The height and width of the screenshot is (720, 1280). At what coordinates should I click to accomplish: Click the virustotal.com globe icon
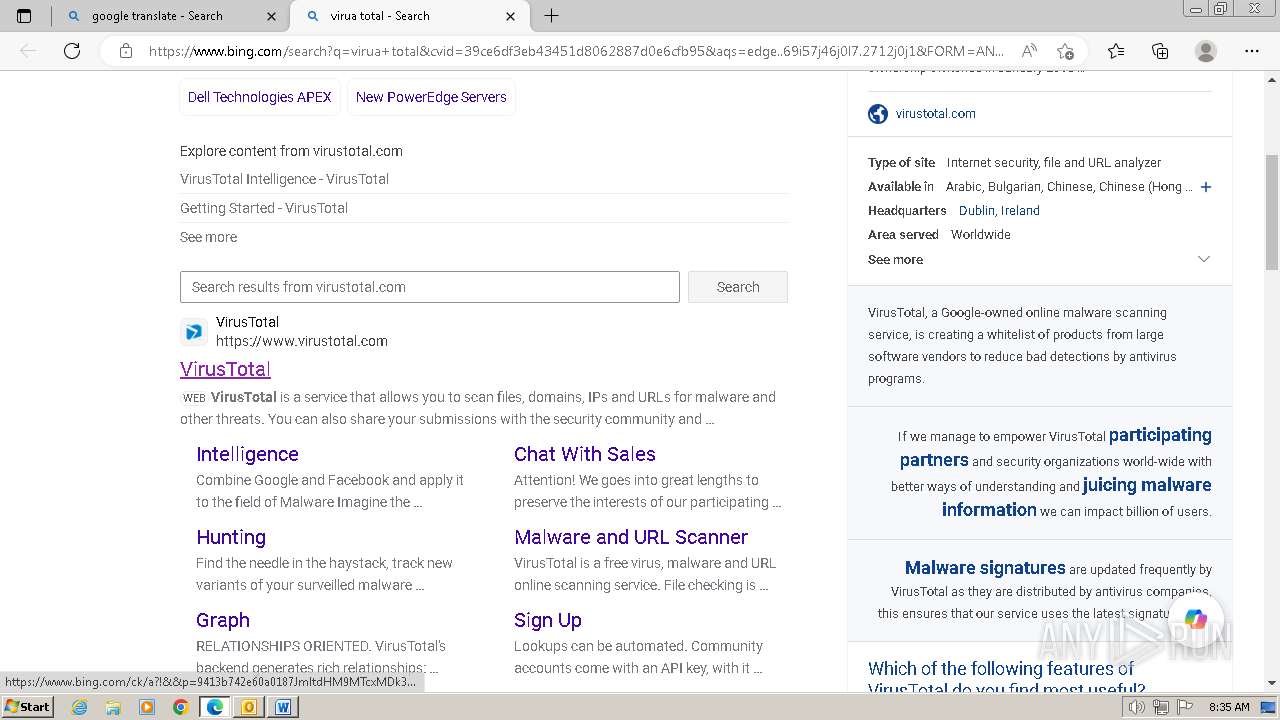pos(878,114)
